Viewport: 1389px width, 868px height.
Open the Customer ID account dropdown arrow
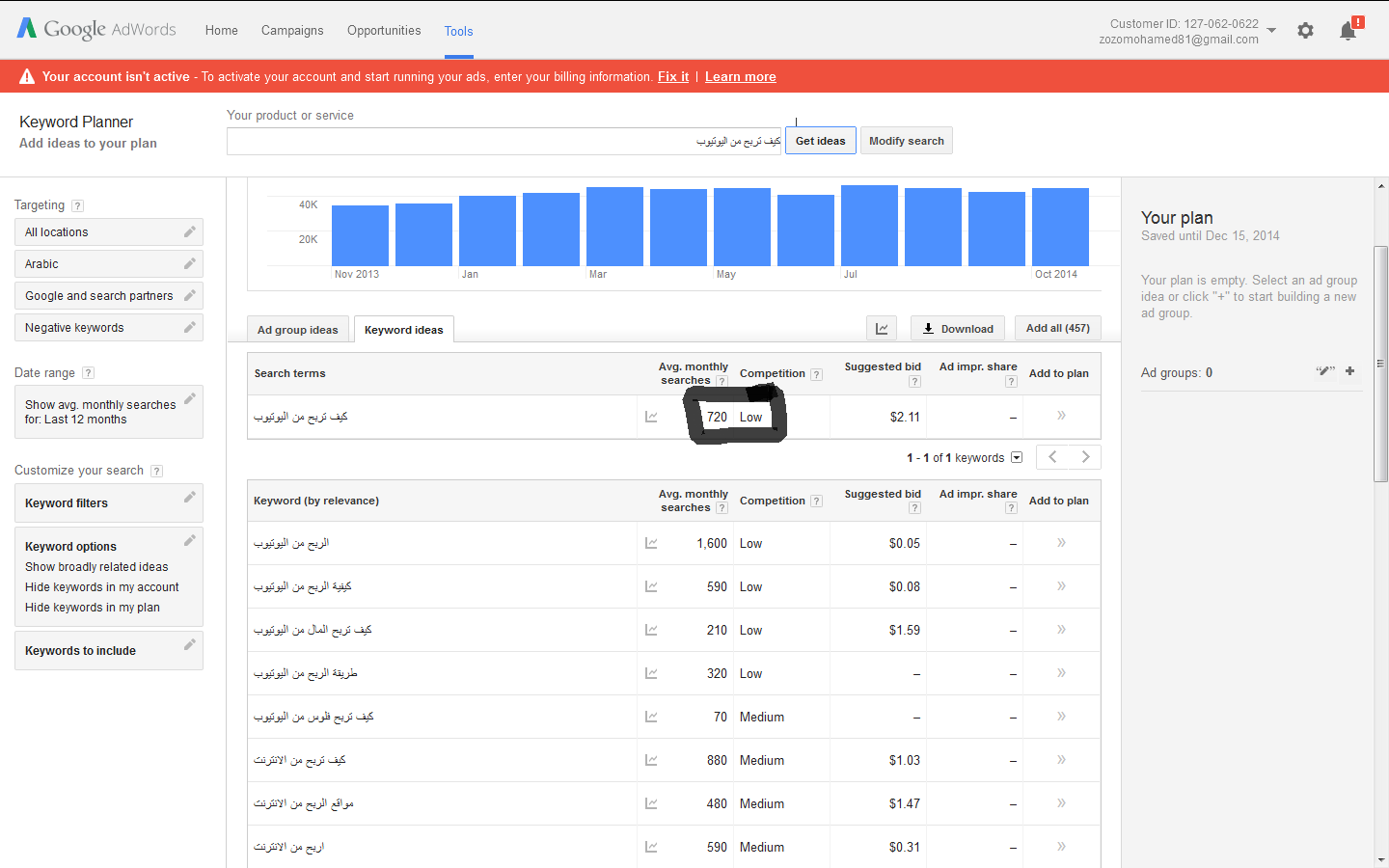coord(1271,31)
